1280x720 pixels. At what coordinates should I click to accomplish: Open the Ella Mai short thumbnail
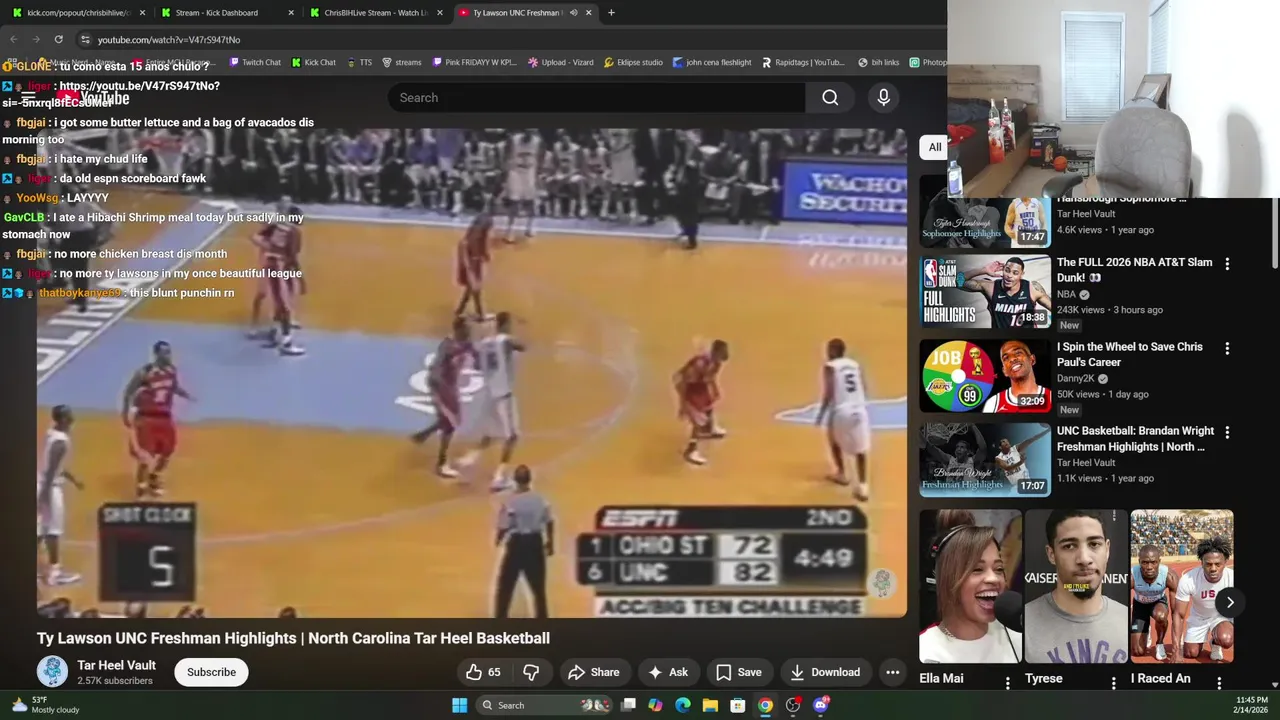pos(970,586)
